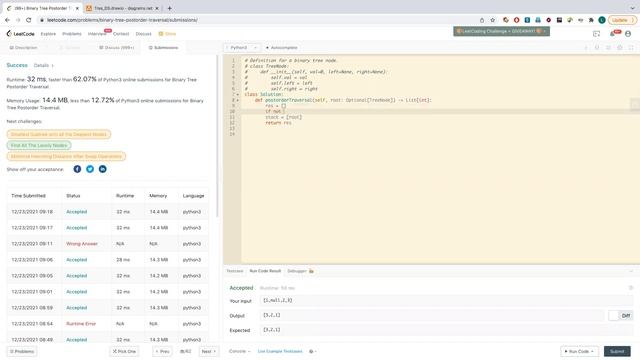Viewport: 640px width, 360px height.
Task: Click the Chrome Update button
Action: tap(622, 20)
